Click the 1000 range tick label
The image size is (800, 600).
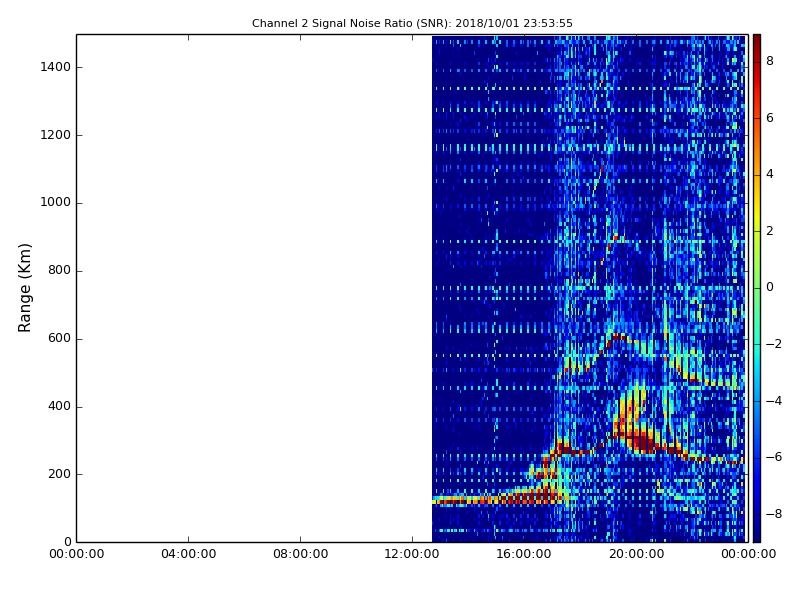tap(56, 203)
